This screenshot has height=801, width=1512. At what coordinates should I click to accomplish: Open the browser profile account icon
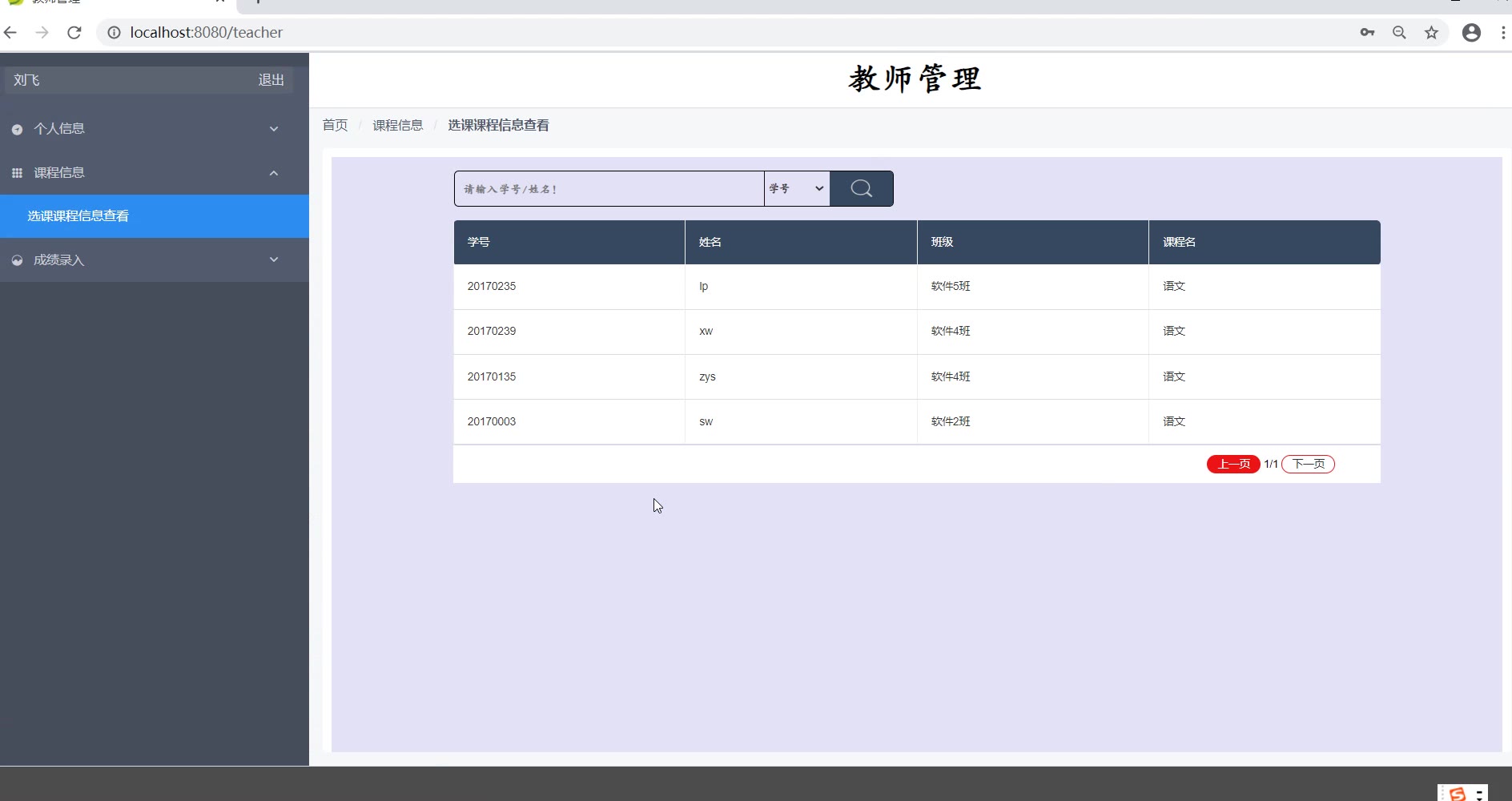[x=1471, y=33]
